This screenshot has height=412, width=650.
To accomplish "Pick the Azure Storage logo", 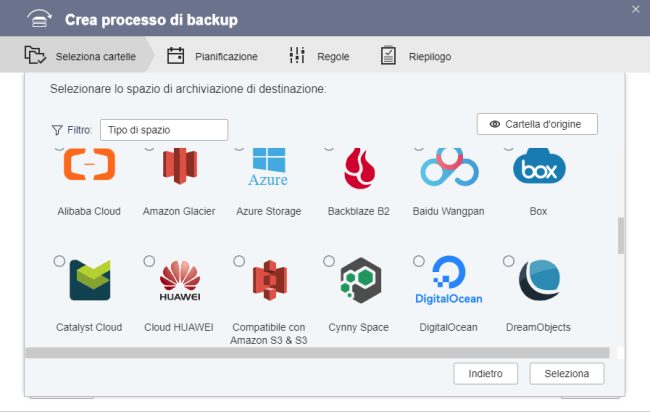I will tap(269, 167).
